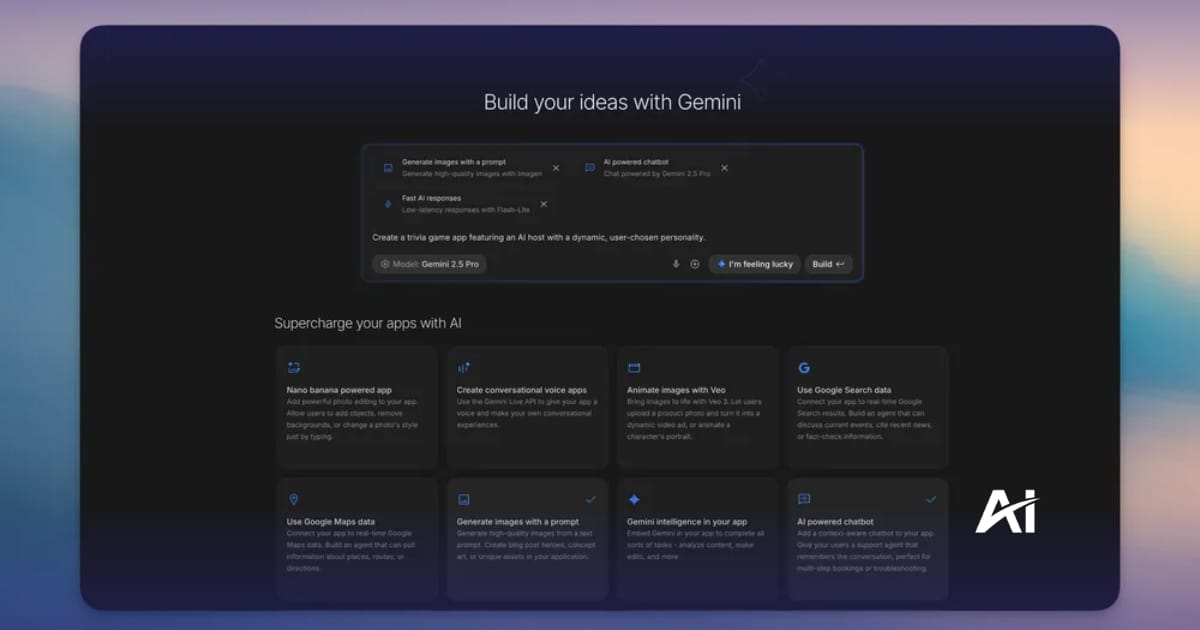Click the voice waveform icon on voice apps card
The width and height of the screenshot is (1200, 630).
[x=464, y=367]
